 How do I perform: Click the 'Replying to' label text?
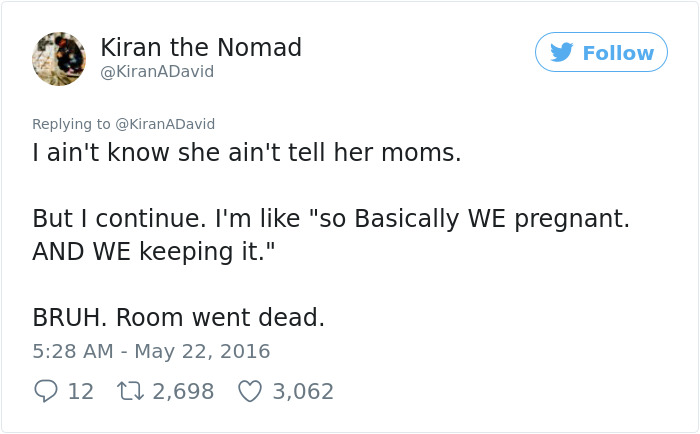coord(72,124)
